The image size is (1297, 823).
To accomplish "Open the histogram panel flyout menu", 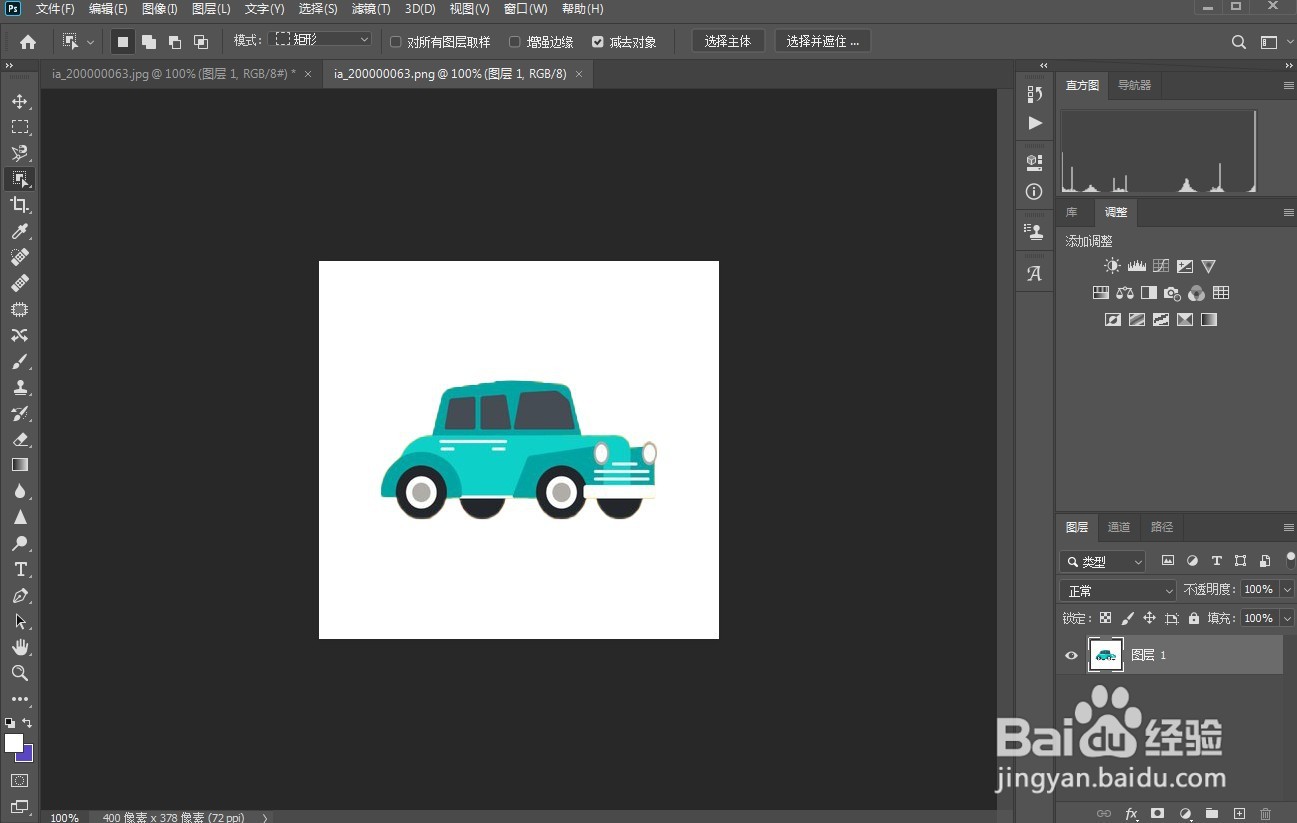I will click(x=1289, y=86).
